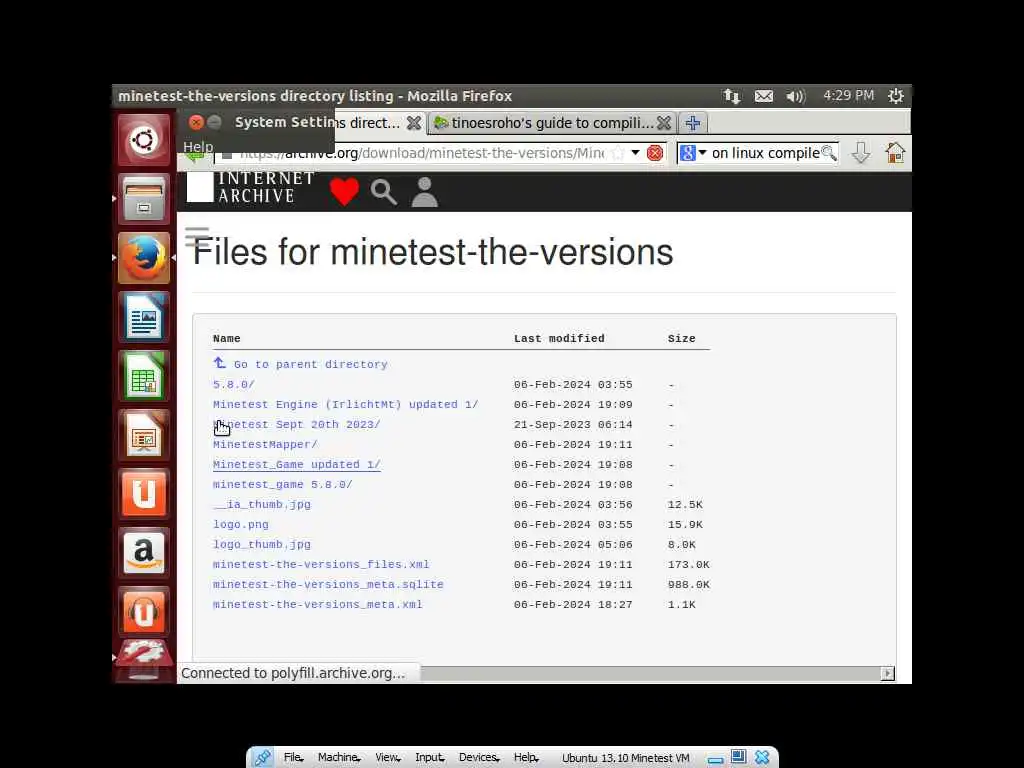Launch LibreOffice Impress from the dock
The width and height of the screenshot is (1024, 768).
pyautogui.click(x=144, y=435)
